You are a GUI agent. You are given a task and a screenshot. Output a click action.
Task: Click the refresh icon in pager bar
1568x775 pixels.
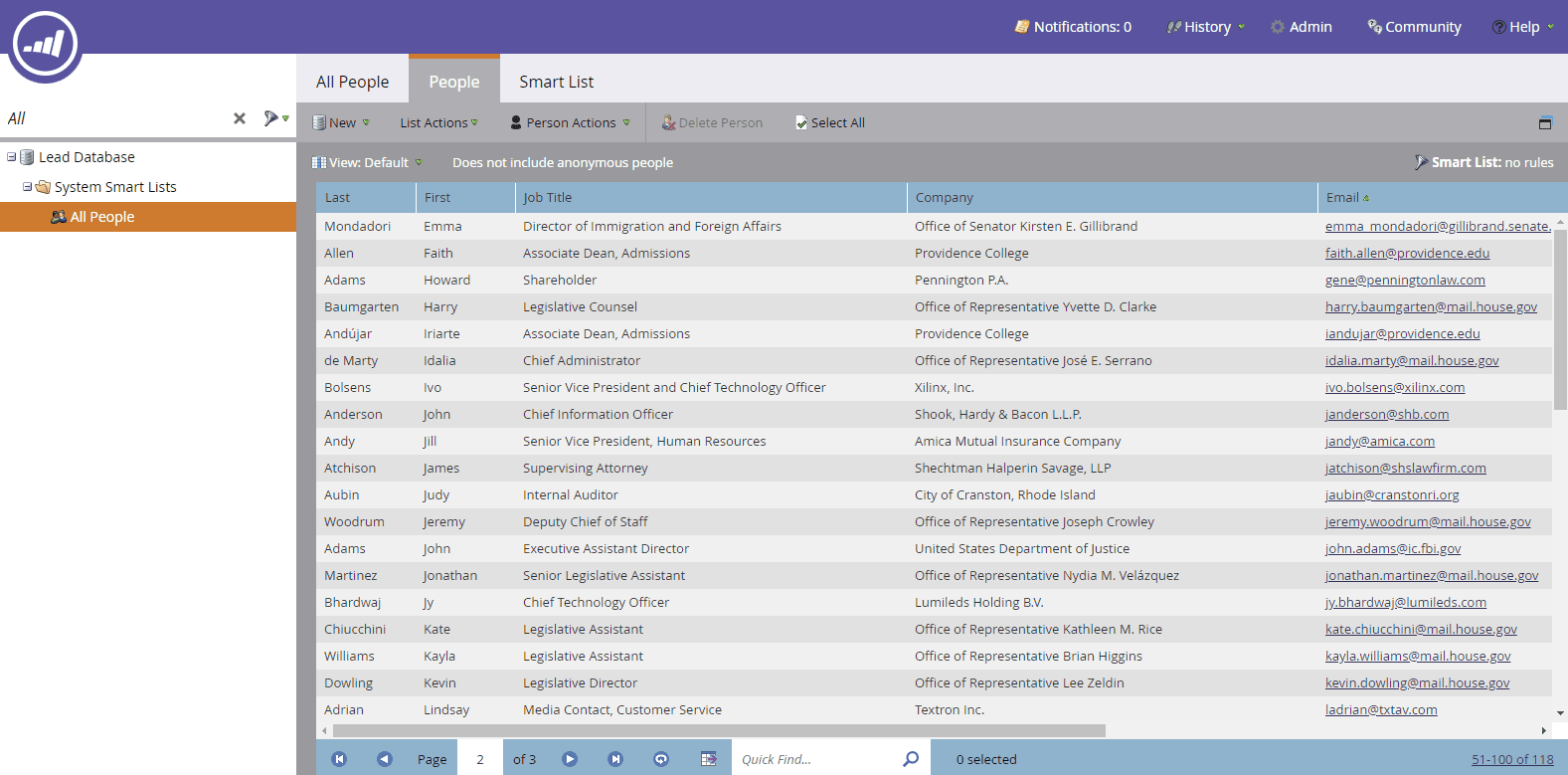tap(661, 759)
